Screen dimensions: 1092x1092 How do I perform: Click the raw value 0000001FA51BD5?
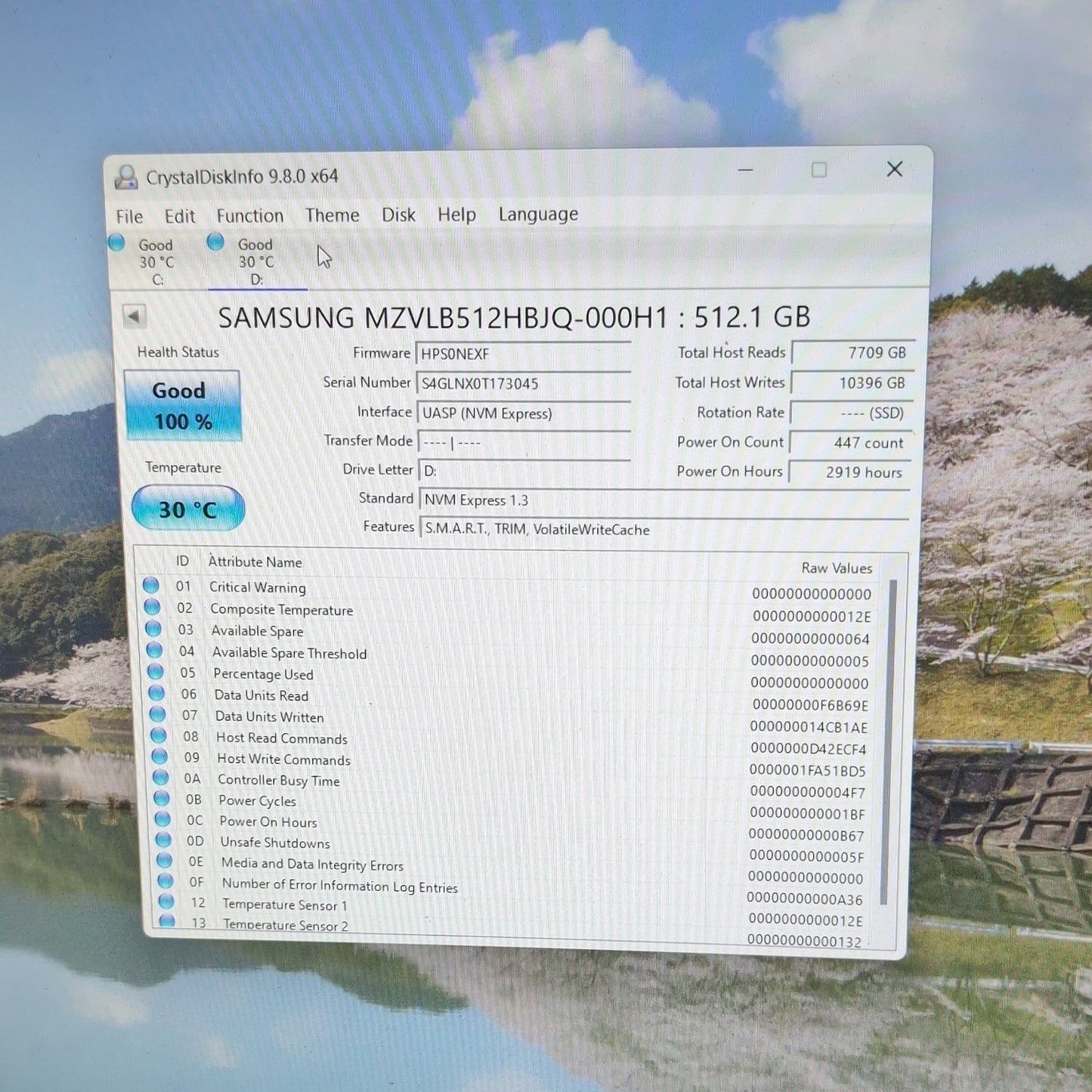click(808, 771)
